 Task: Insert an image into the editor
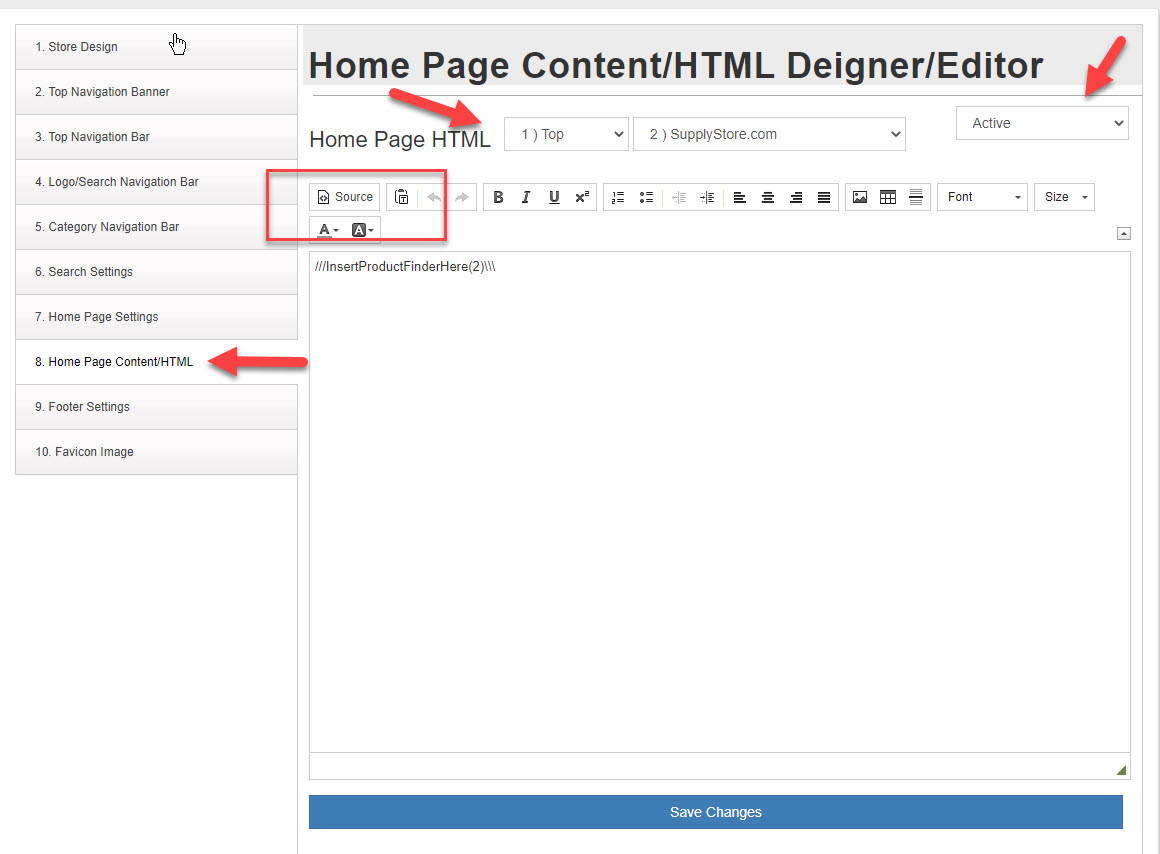[860, 197]
